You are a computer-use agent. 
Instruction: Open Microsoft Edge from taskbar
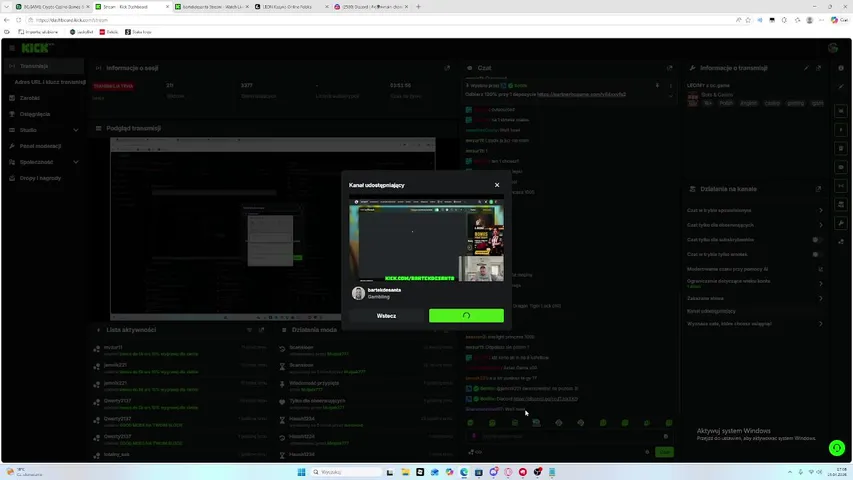coord(464,472)
